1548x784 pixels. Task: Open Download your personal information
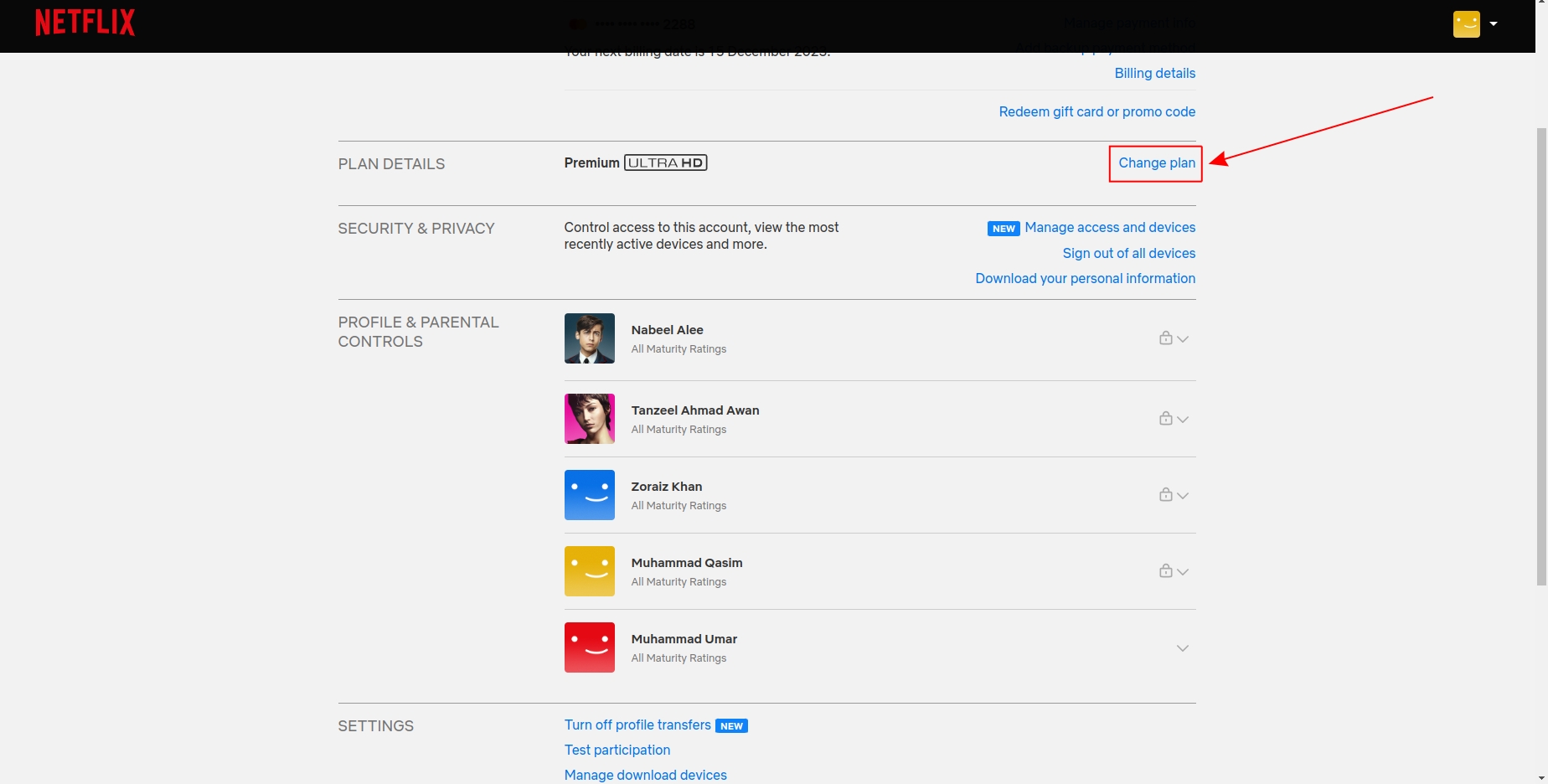pyautogui.click(x=1085, y=279)
